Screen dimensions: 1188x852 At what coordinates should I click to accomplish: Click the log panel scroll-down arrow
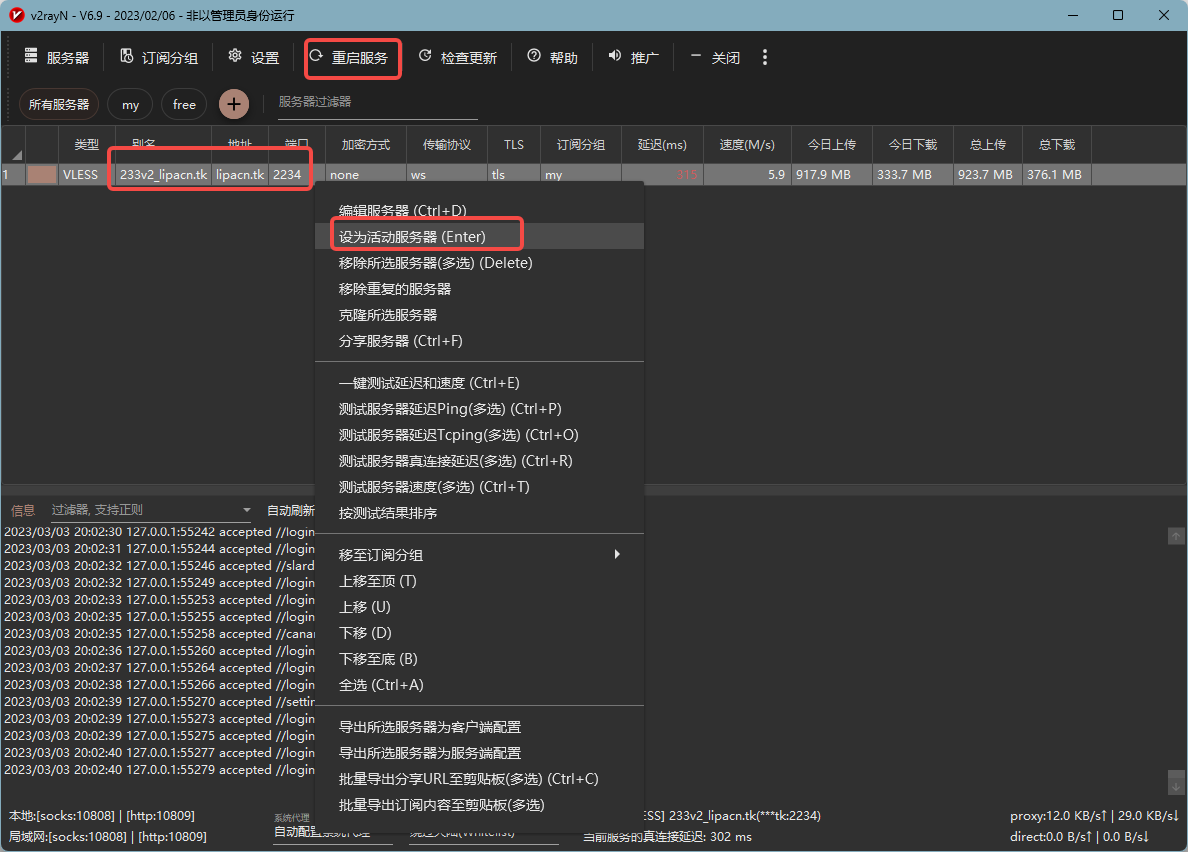tap(1176, 786)
